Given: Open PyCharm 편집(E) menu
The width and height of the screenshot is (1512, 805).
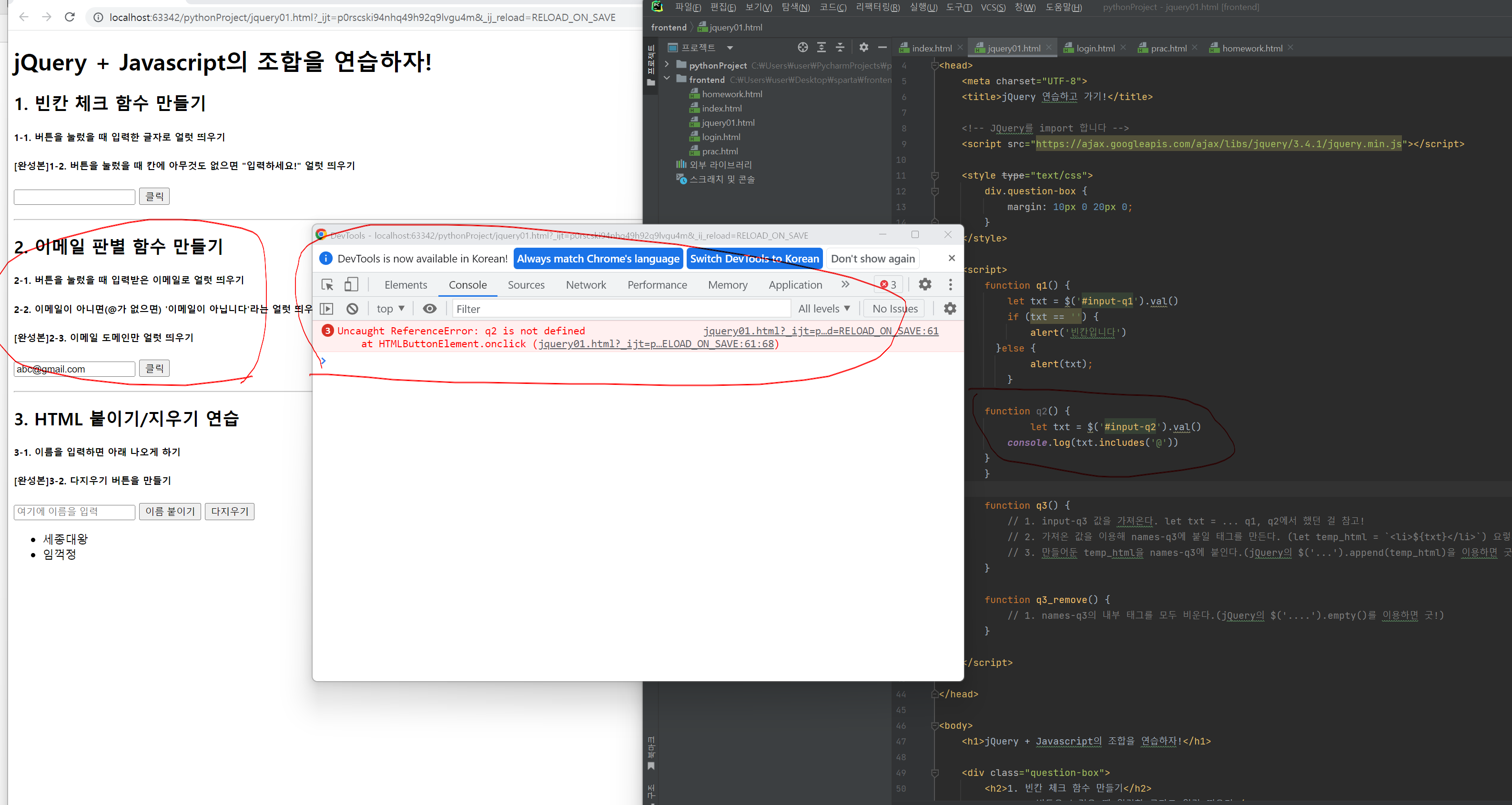Looking at the screenshot, I should (x=722, y=7).
